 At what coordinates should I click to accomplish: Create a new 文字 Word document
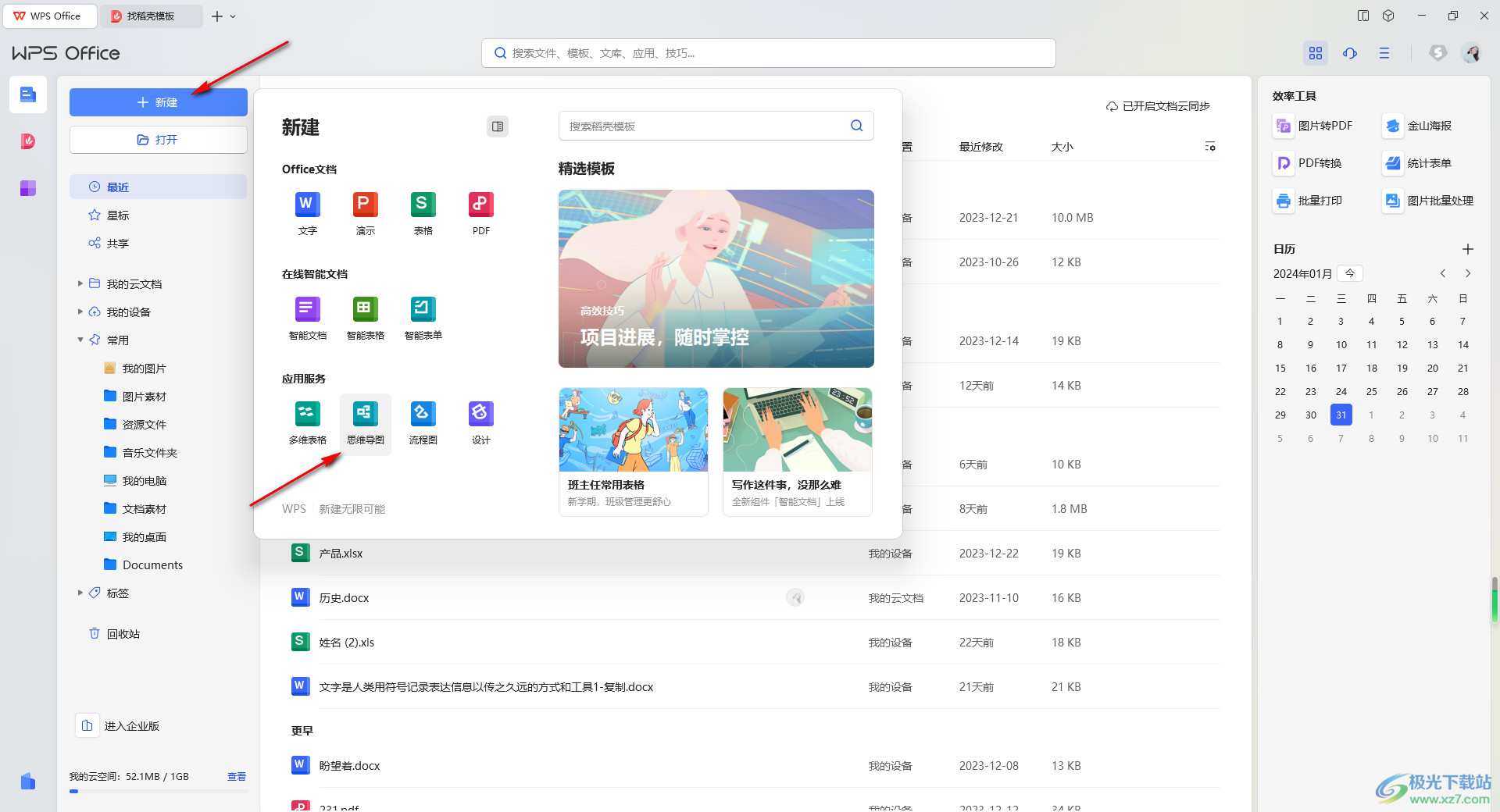[307, 213]
